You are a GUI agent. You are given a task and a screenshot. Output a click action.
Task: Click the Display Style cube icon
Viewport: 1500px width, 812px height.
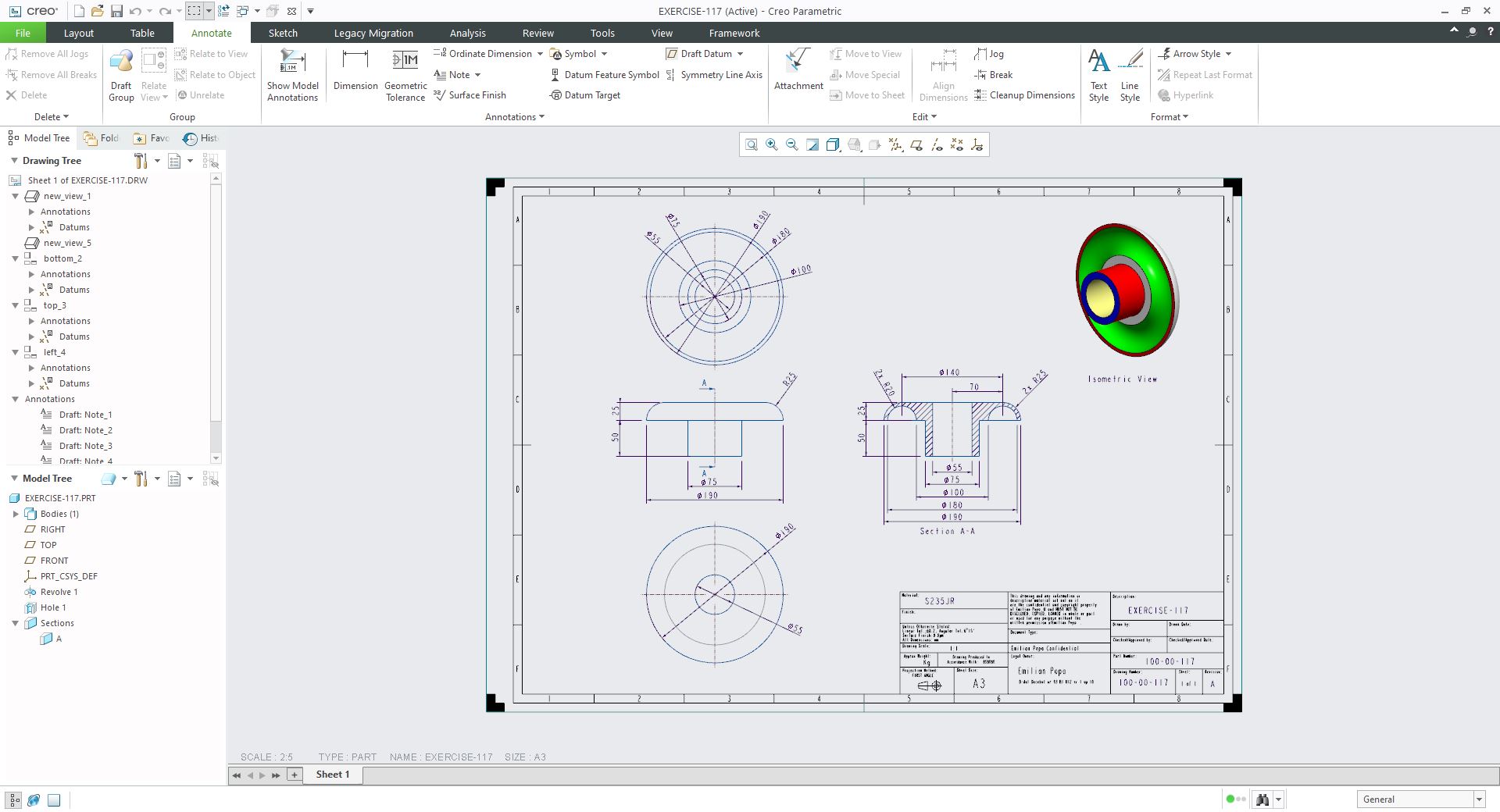tap(833, 145)
